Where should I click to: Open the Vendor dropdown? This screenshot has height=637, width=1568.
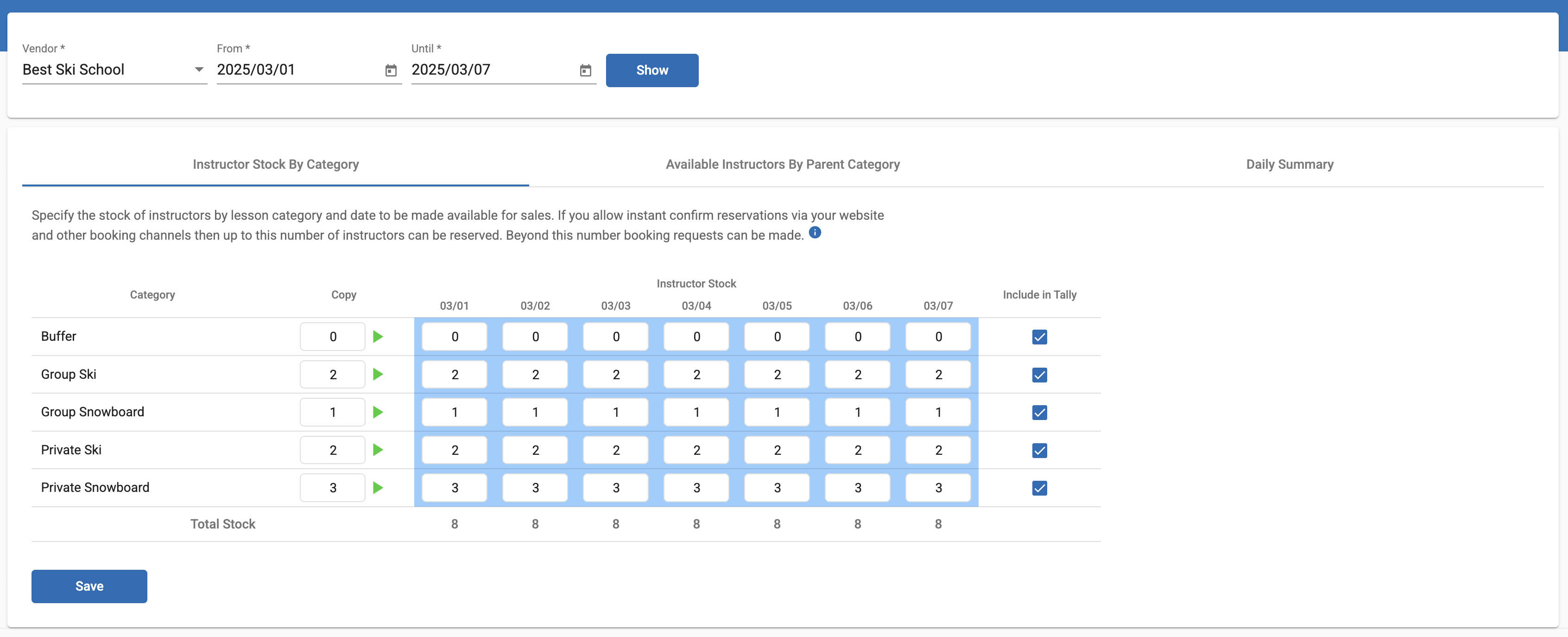[114, 70]
